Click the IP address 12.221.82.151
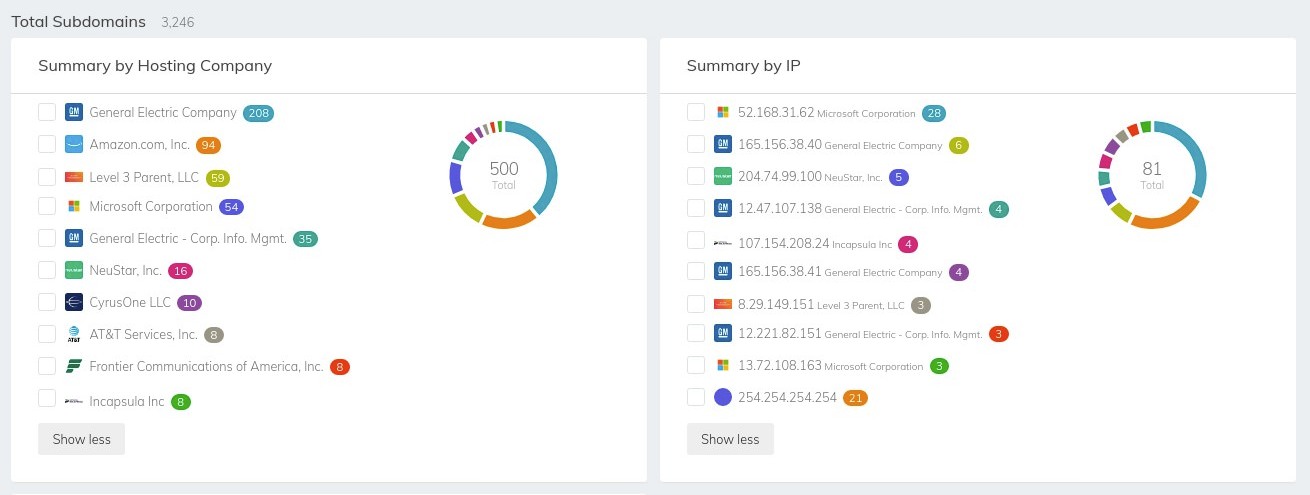Viewport: 1310px width, 495px height. [780, 333]
